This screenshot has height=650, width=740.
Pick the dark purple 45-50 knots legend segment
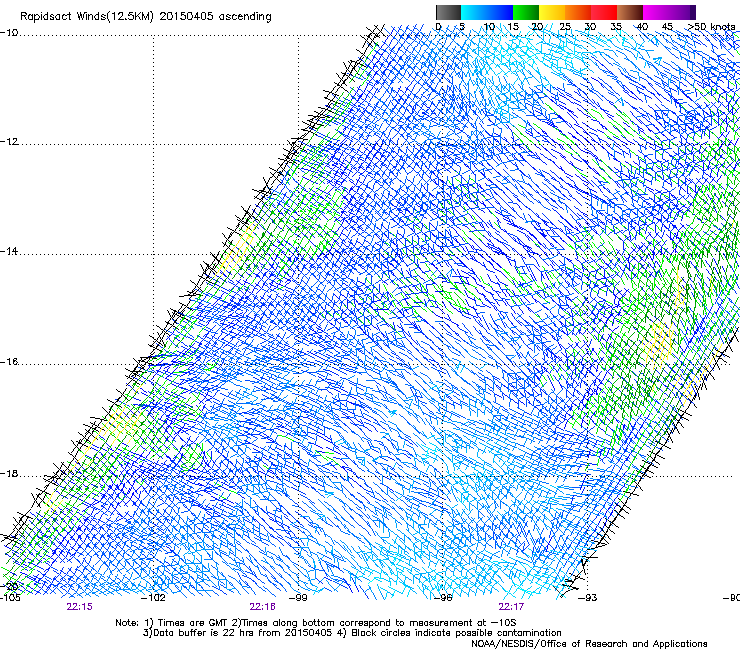(682, 12)
